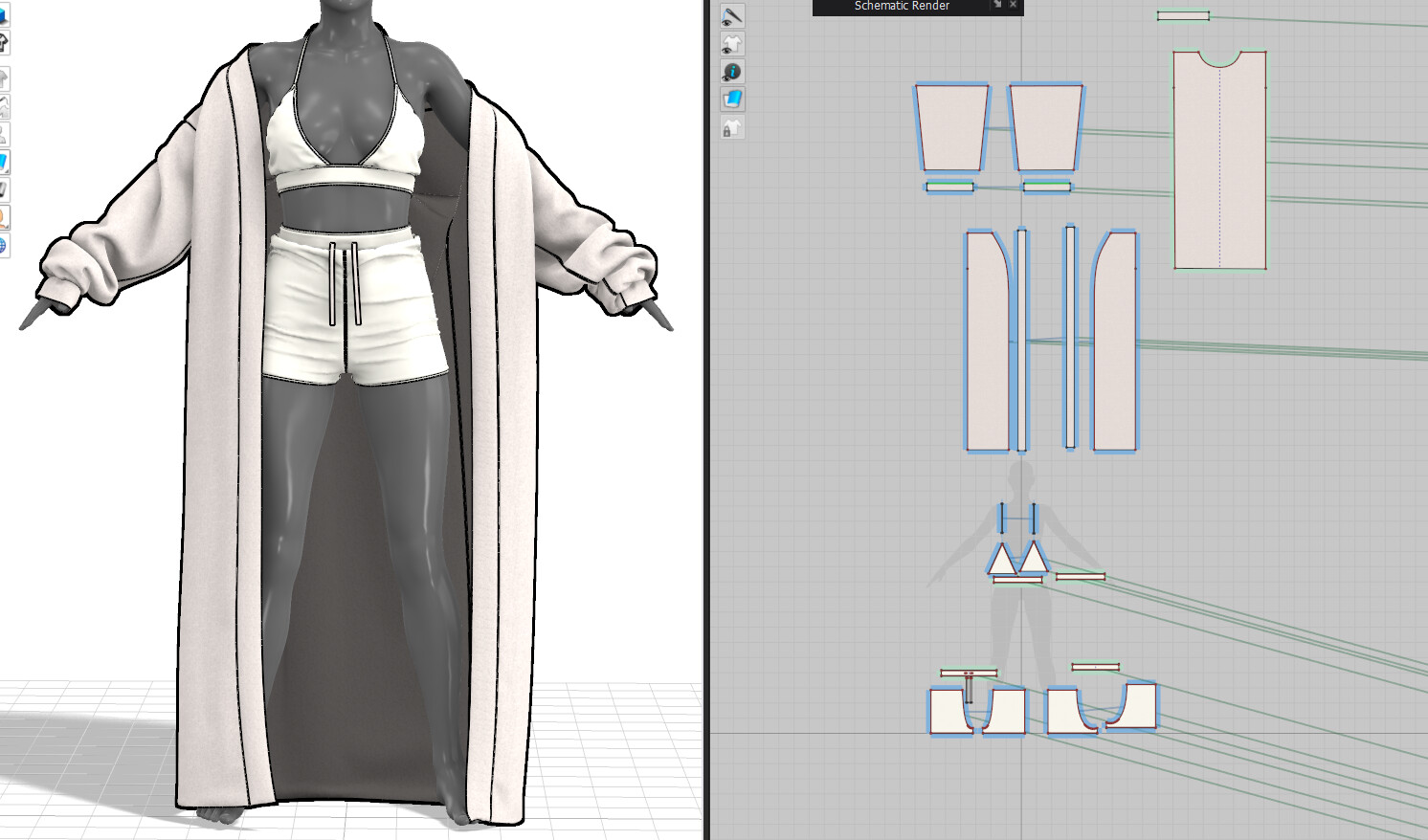Lock pattern pieces using the shirt-lock icon
Image resolution: width=1428 pixels, height=840 pixels.
(732, 126)
